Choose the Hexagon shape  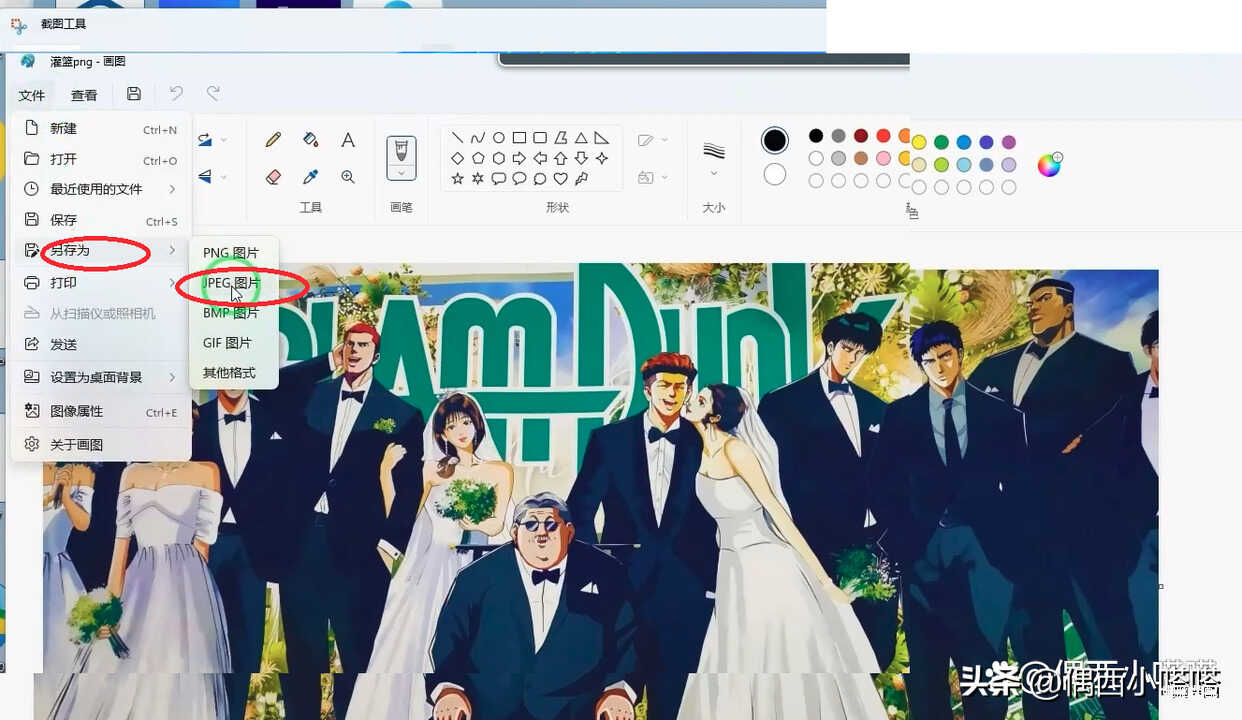coord(498,158)
